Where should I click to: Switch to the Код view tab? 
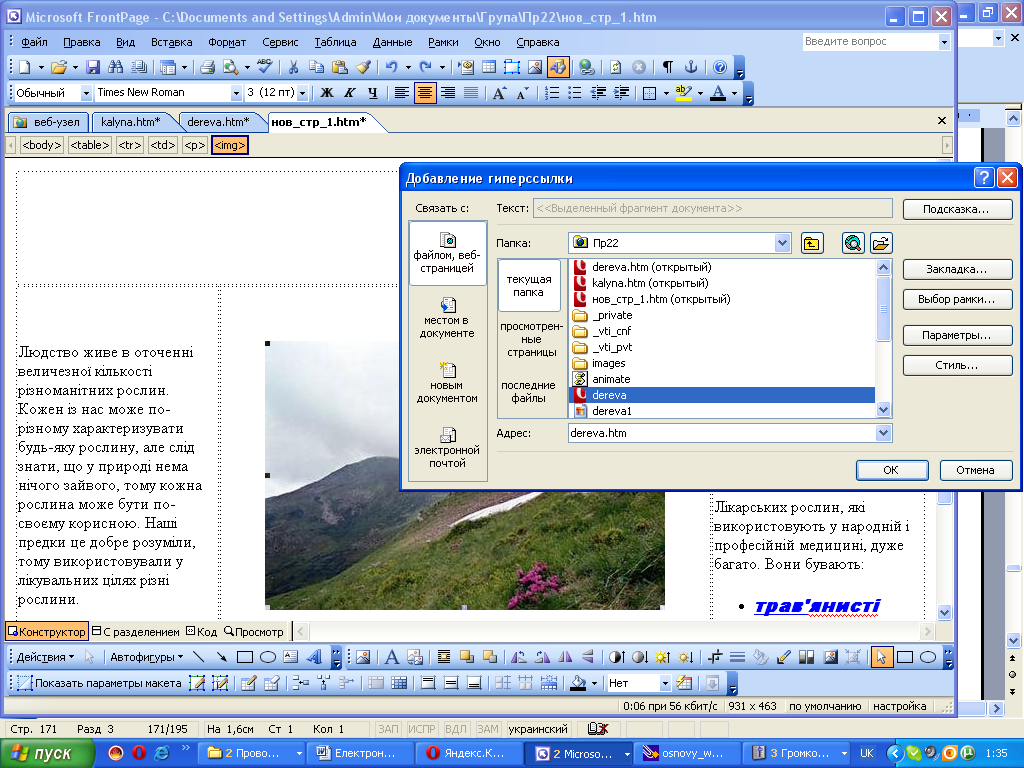point(202,632)
